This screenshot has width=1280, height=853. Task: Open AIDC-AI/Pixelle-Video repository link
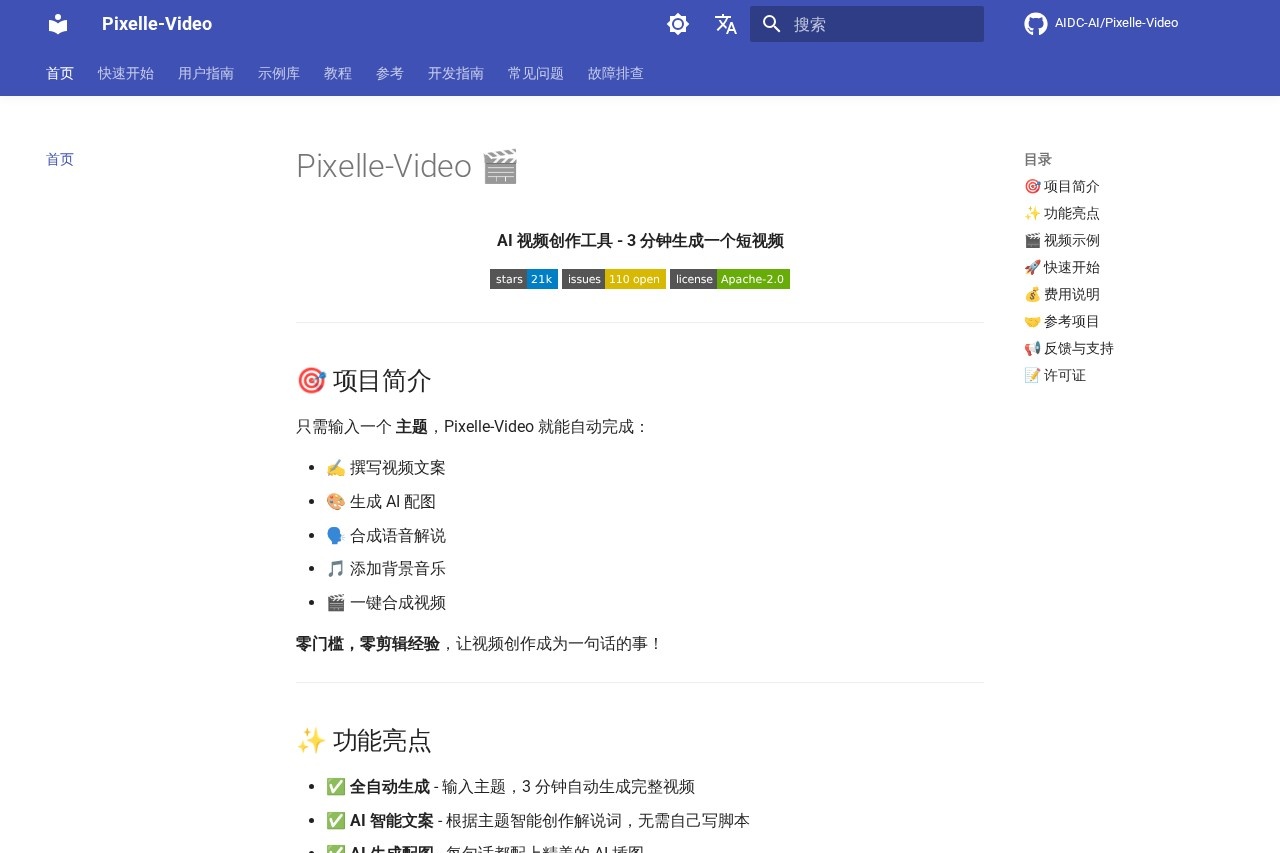(1116, 23)
